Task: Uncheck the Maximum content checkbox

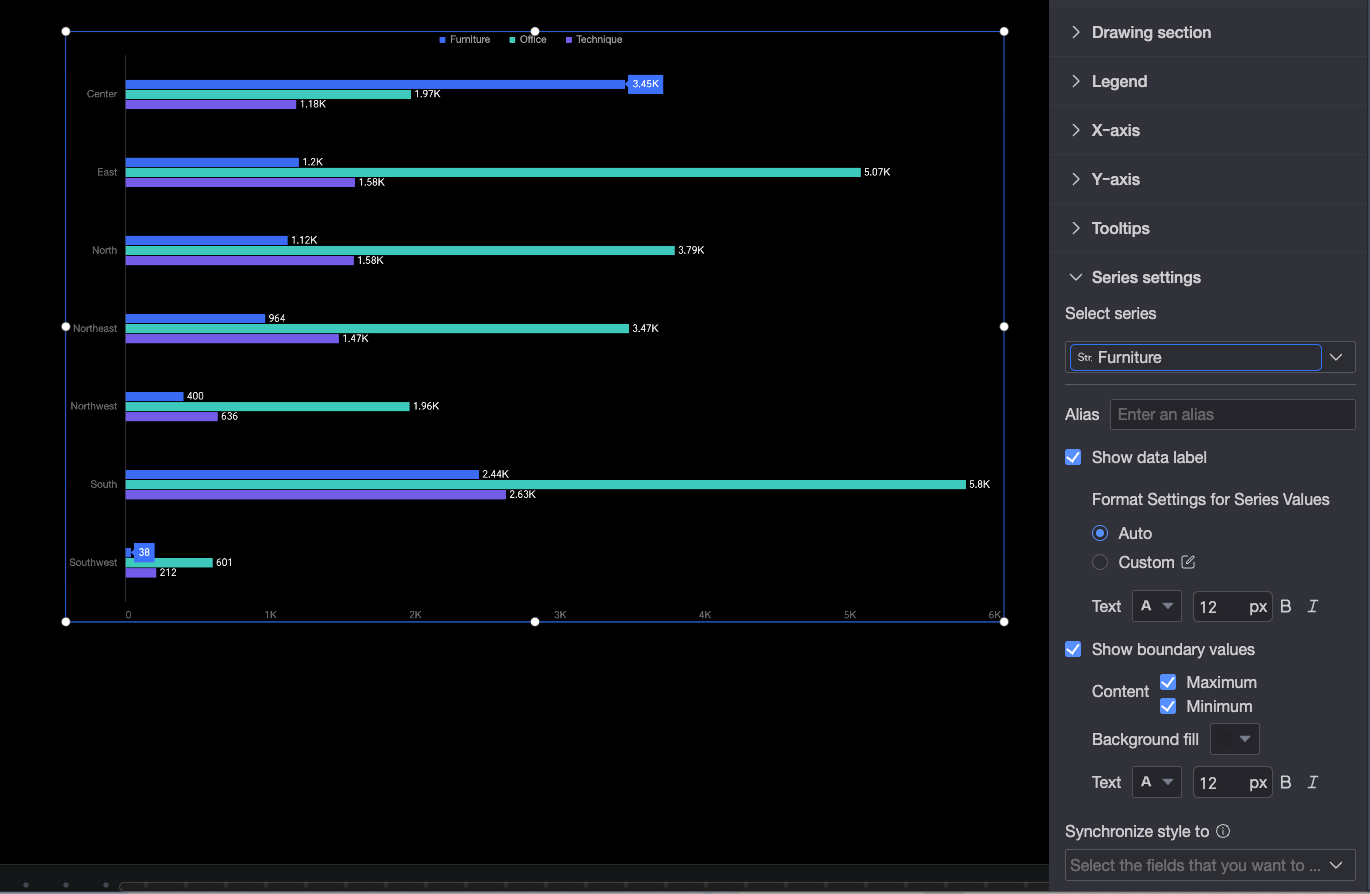Action: click(1168, 682)
